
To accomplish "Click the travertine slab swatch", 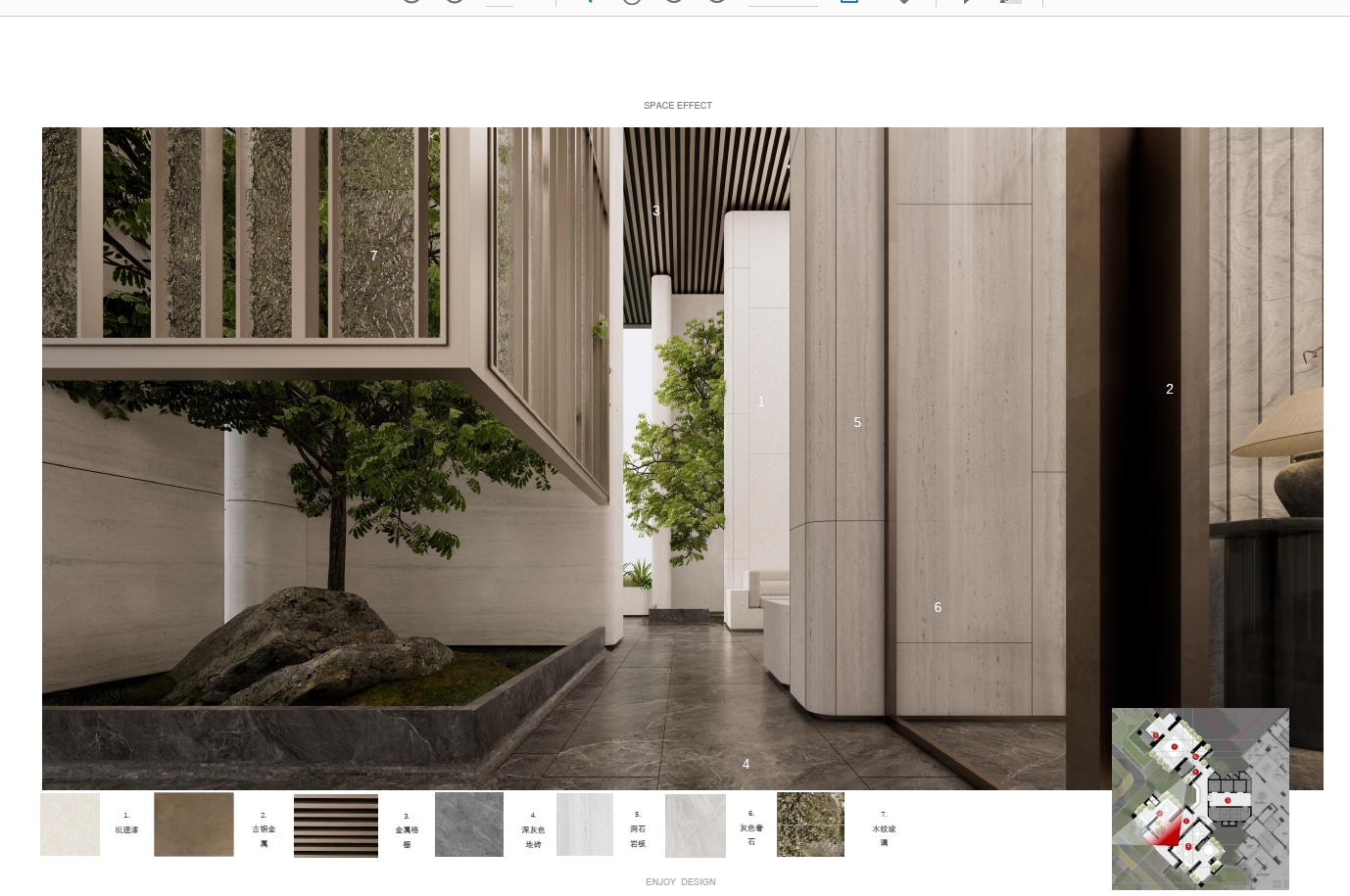I will point(585,825).
